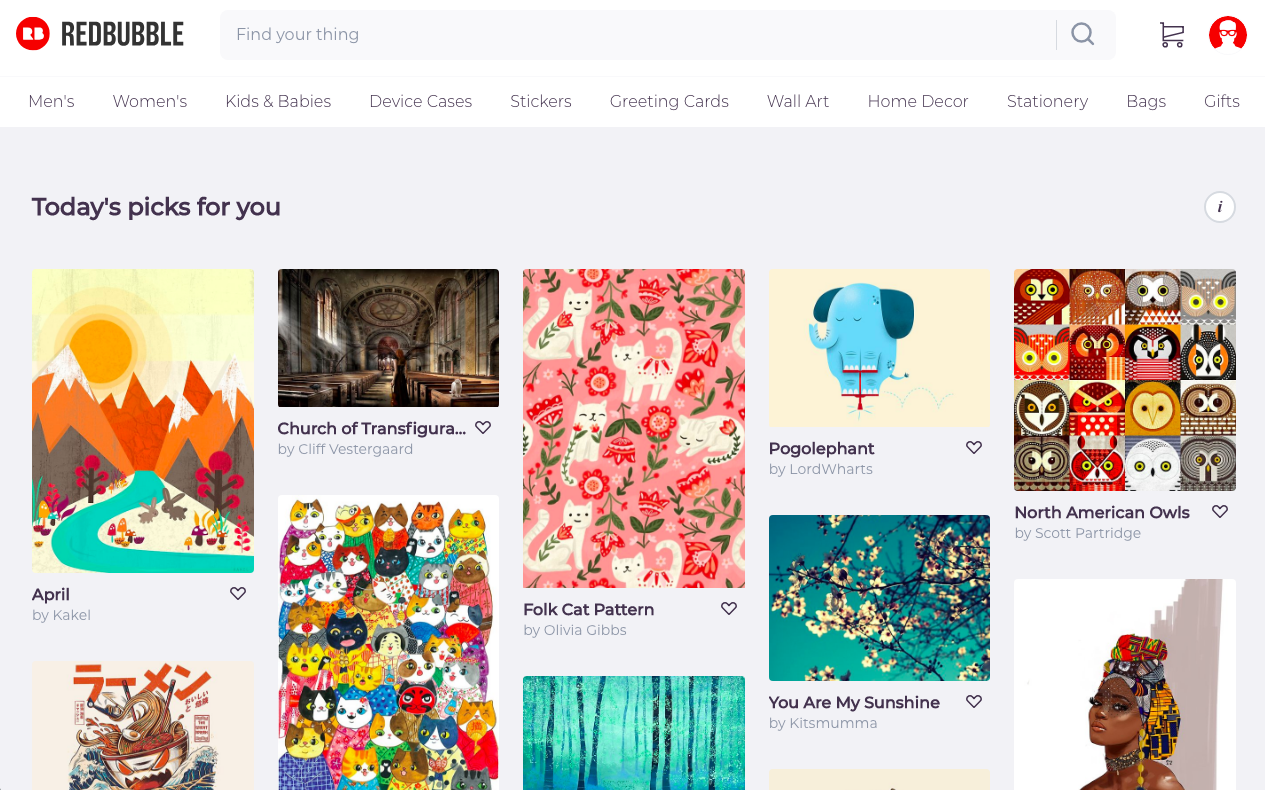This screenshot has width=1265, height=790.
Task: Click the heart icon on Folk Cat Pattern
Action: pos(729,608)
